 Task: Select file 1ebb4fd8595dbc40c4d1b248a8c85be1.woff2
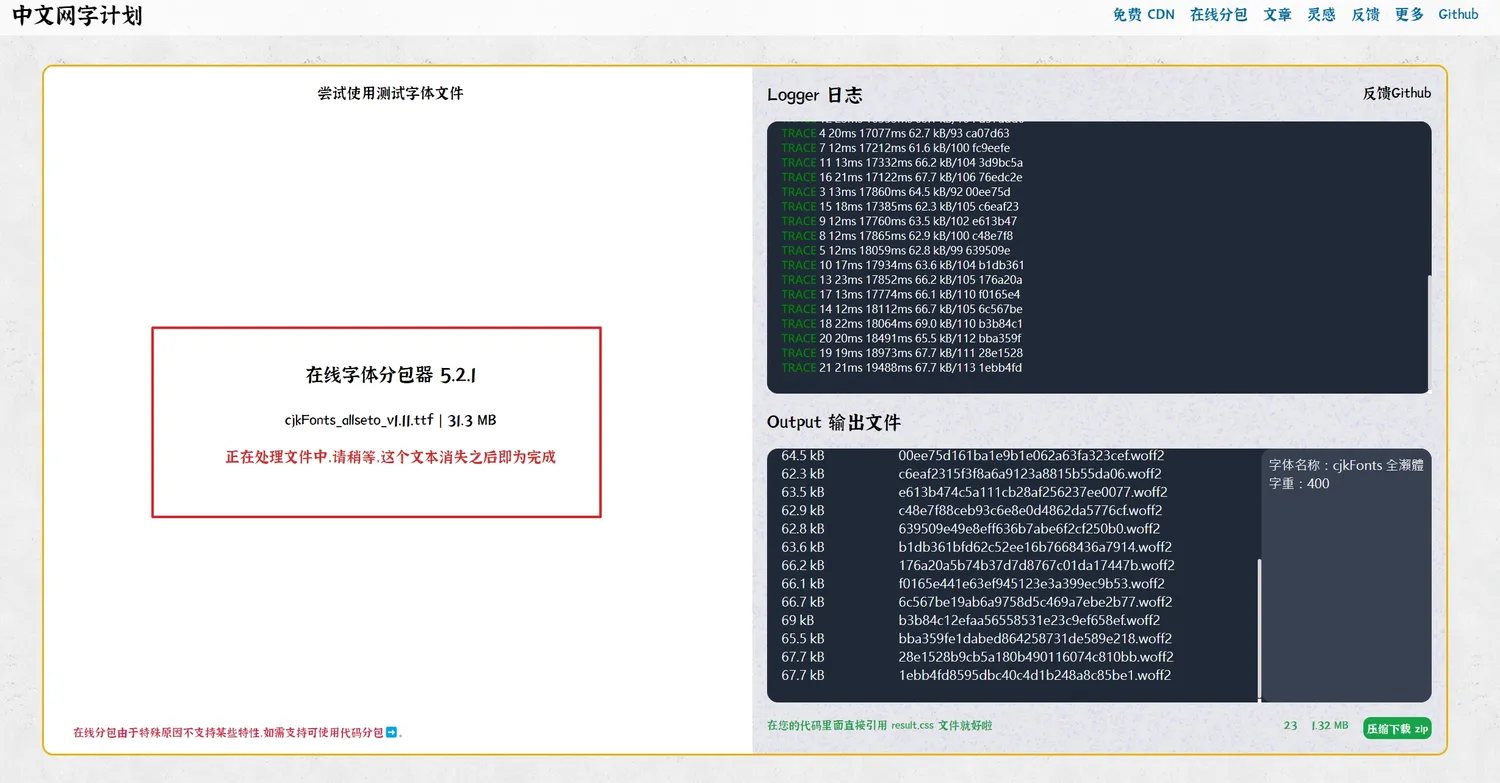click(1034, 676)
